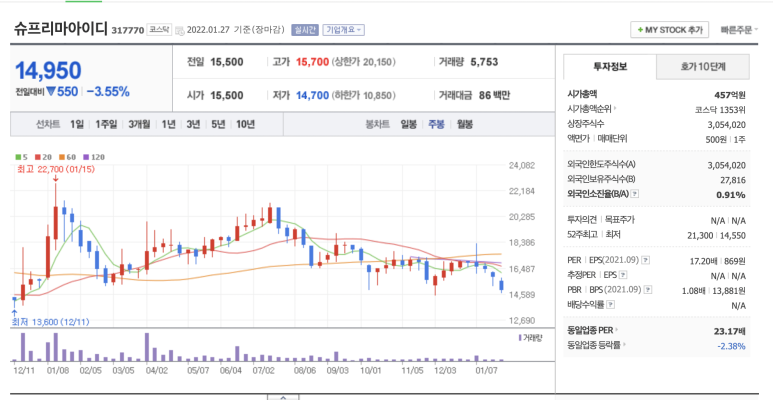Select the 3년 line chart period
Viewport: 773px width, 400px height.
coord(193,124)
